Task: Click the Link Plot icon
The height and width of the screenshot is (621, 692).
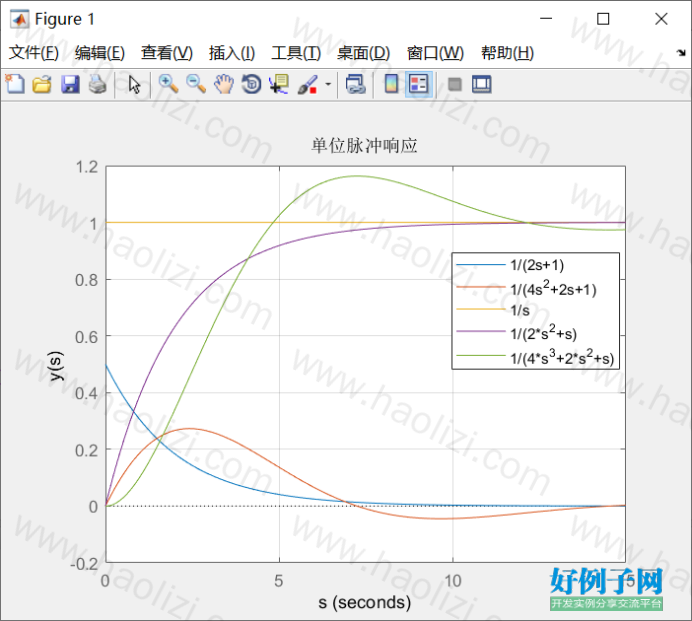Action: [x=356, y=84]
